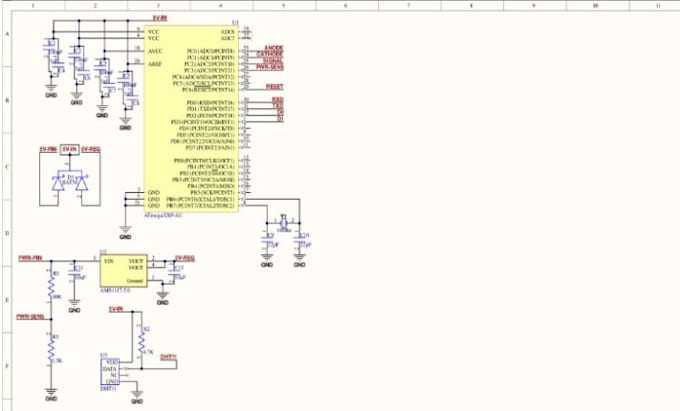Click GND symbol below capacitor C11
The height and width of the screenshot is (411, 680).
pyautogui.click(x=75, y=305)
